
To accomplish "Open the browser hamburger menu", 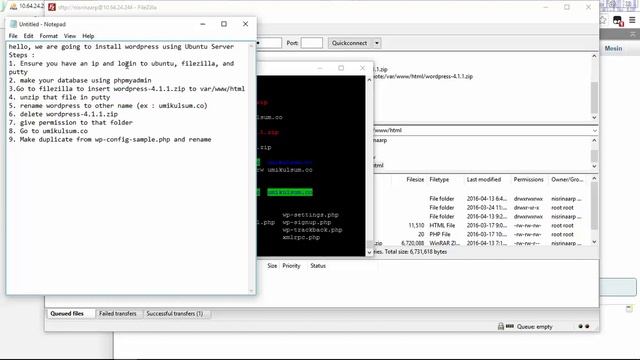I will [x=632, y=20].
